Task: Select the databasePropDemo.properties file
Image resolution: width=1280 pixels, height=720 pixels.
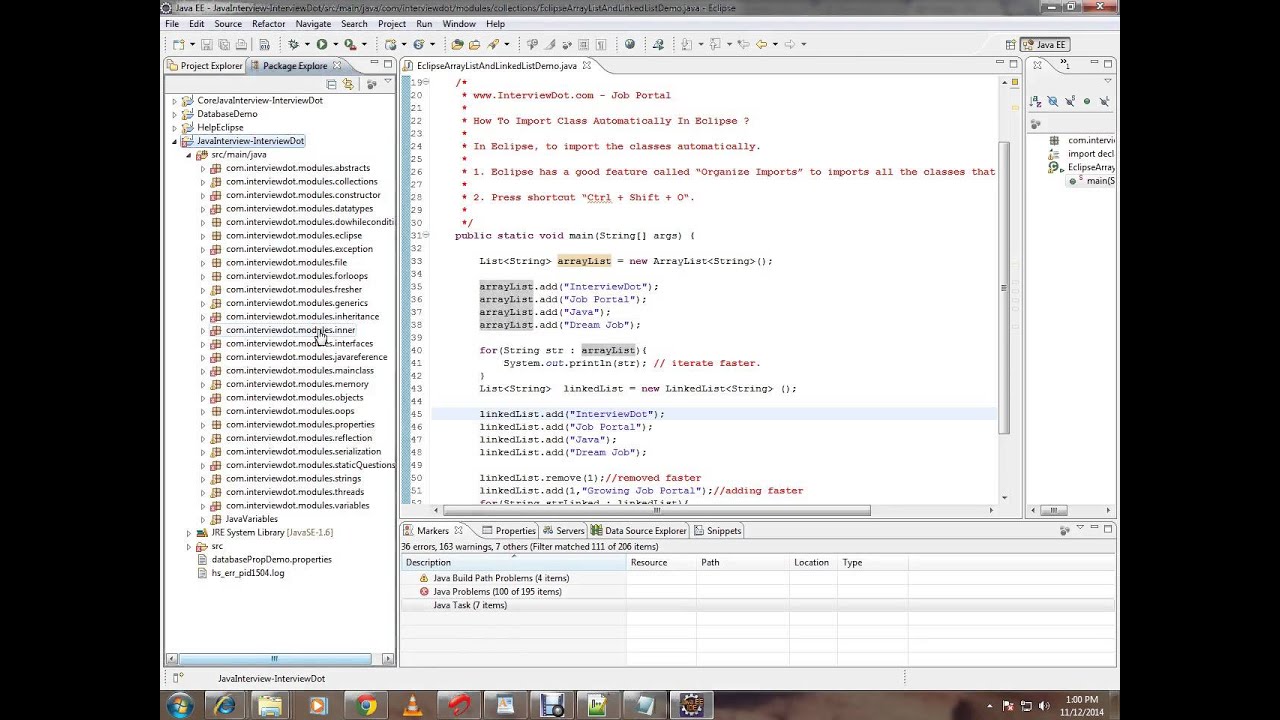Action: (x=263, y=560)
